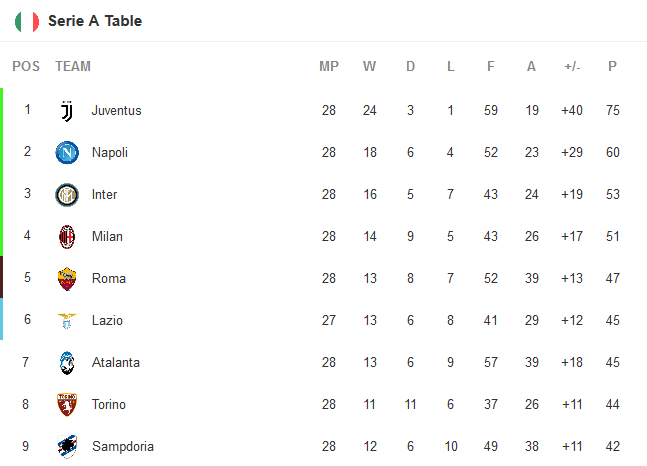647x466 pixels.
Task: Click the +/- goal difference header
Action: [572, 67]
